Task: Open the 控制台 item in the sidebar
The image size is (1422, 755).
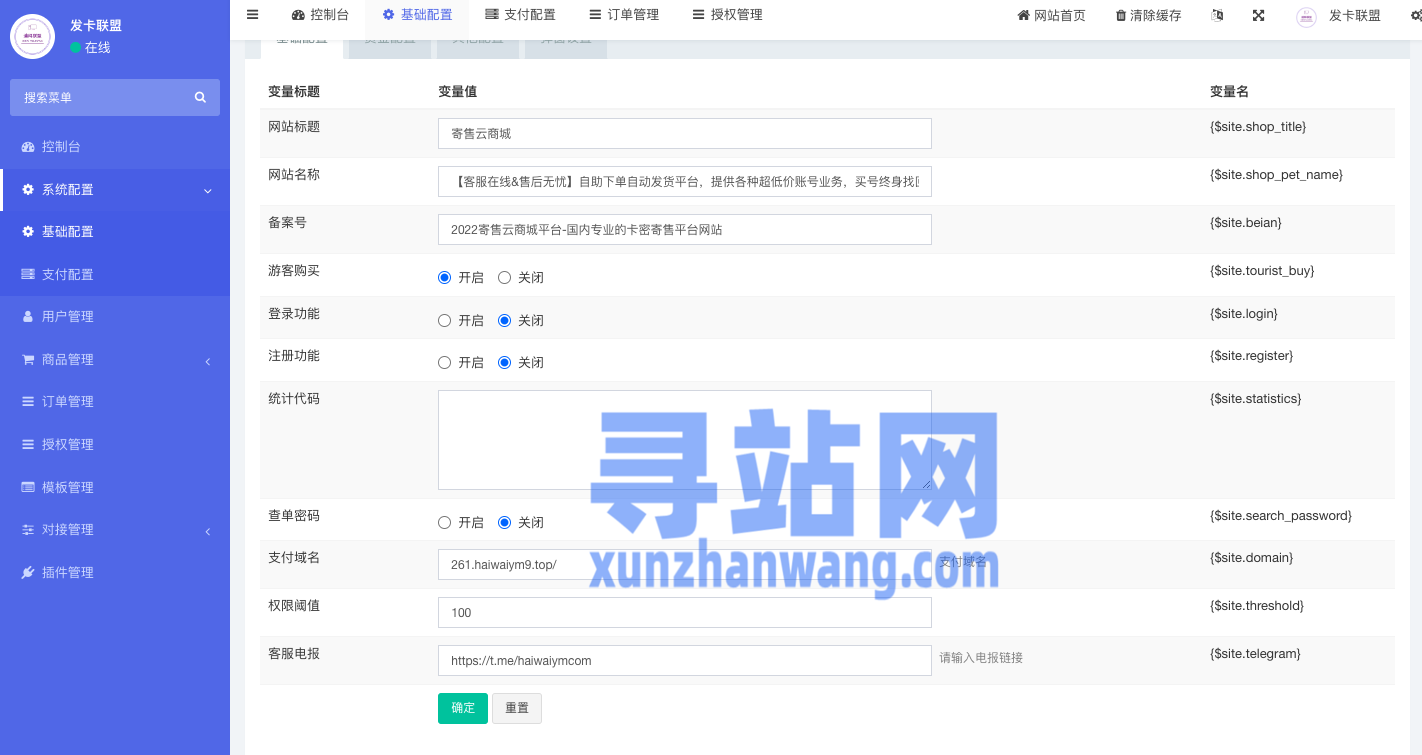Action: [115, 147]
